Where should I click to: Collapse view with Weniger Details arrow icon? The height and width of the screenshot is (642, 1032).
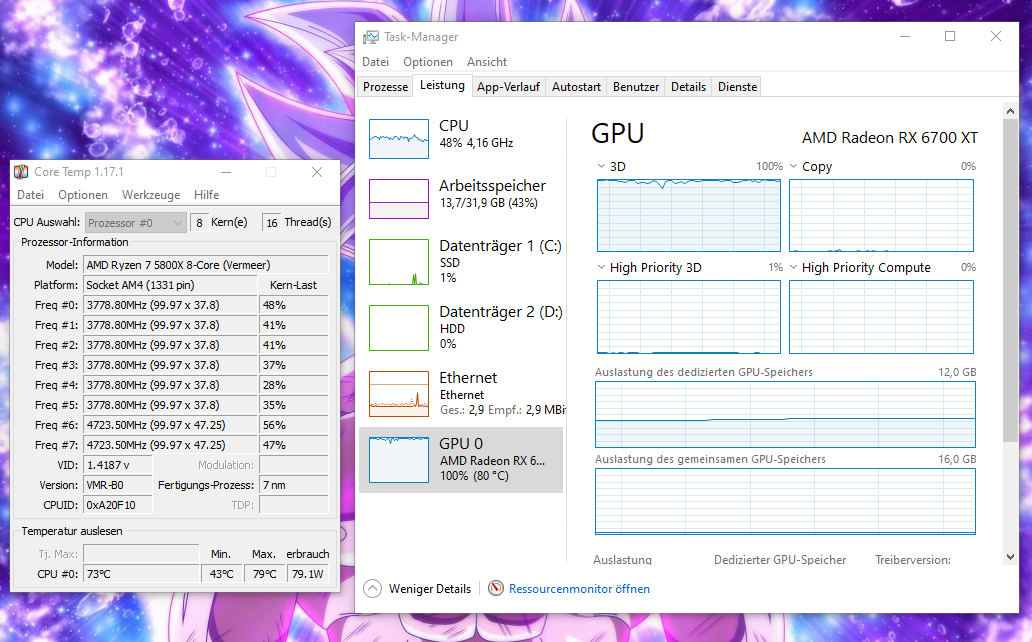point(373,588)
